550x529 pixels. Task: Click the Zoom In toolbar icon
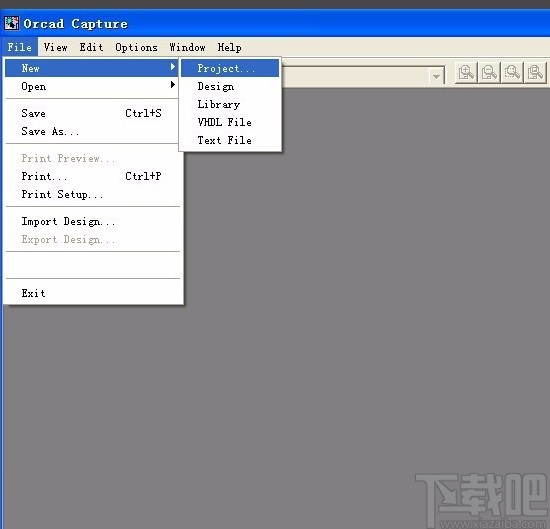click(466, 73)
